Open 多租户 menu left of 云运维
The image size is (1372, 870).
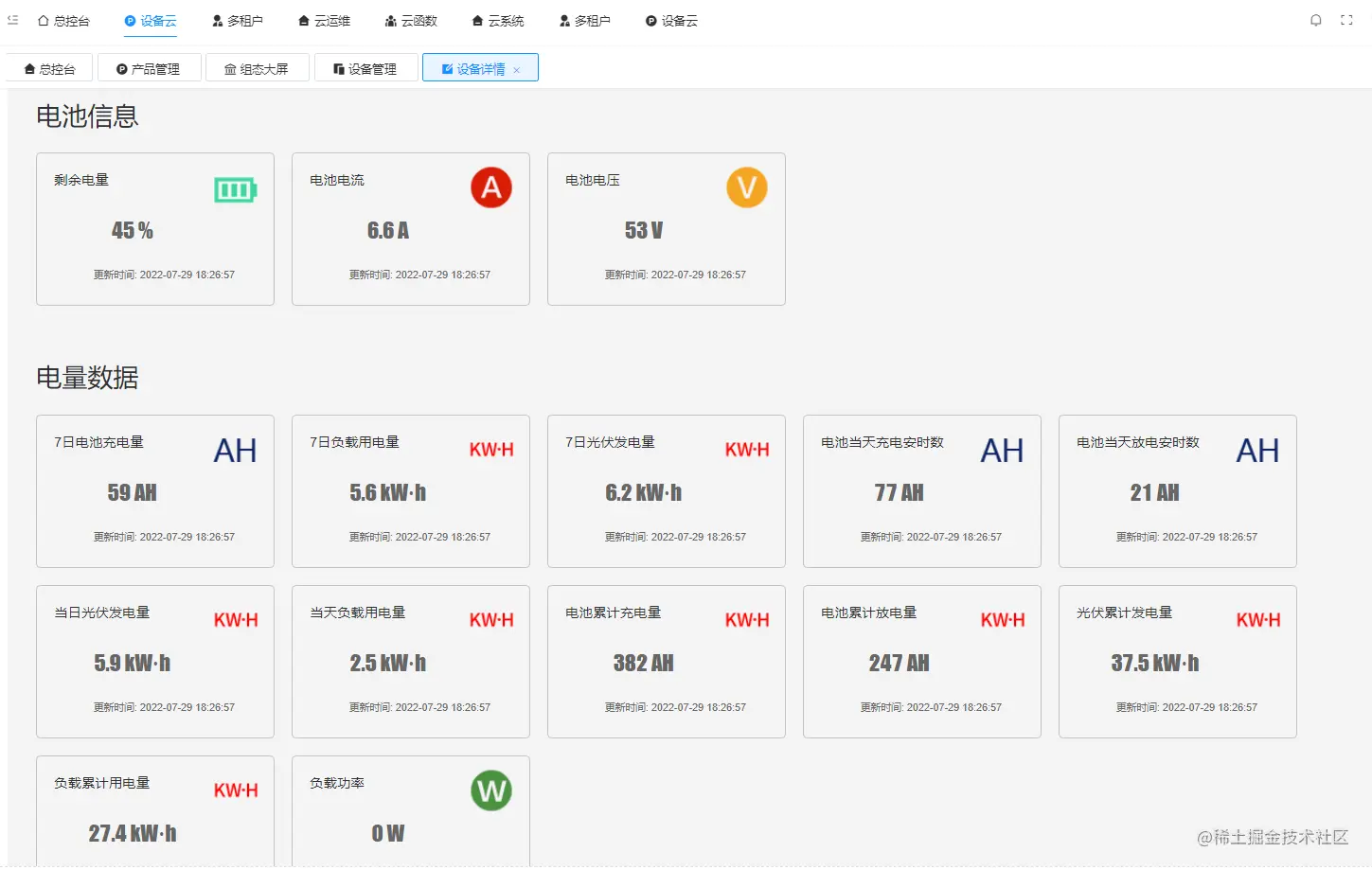pyautogui.click(x=238, y=21)
